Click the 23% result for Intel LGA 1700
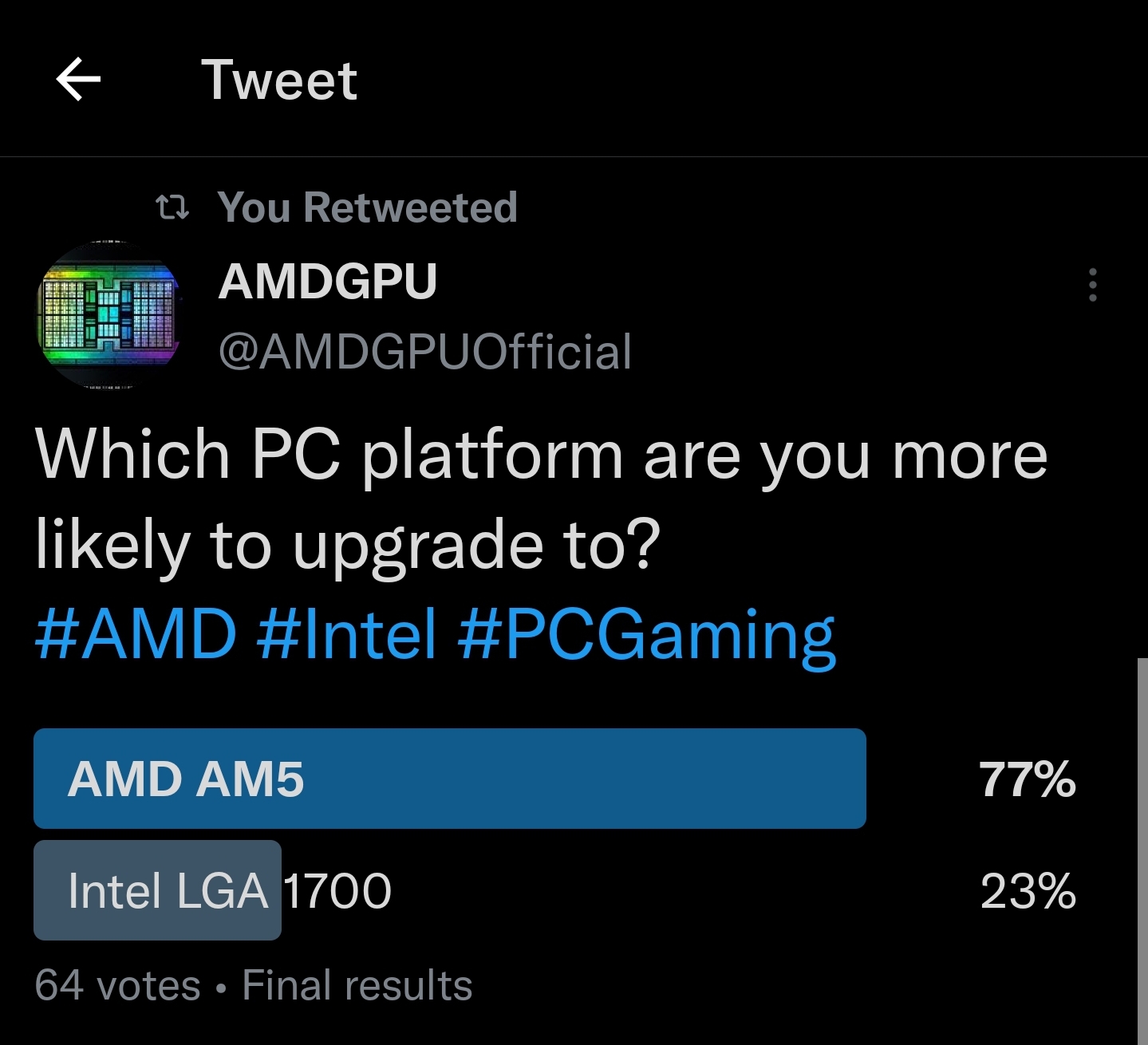 [x=1026, y=890]
